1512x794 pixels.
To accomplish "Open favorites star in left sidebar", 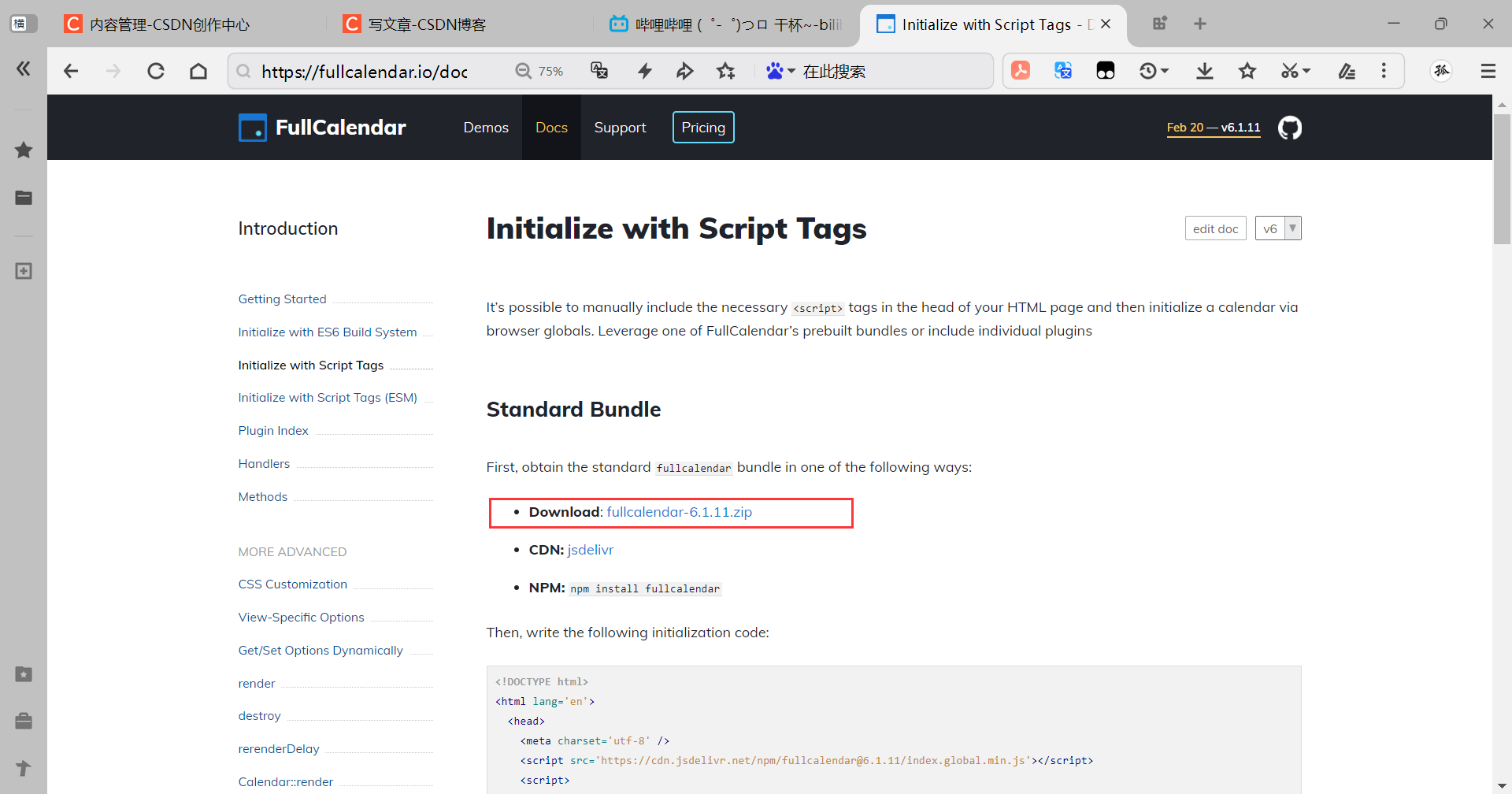I will pos(24,150).
